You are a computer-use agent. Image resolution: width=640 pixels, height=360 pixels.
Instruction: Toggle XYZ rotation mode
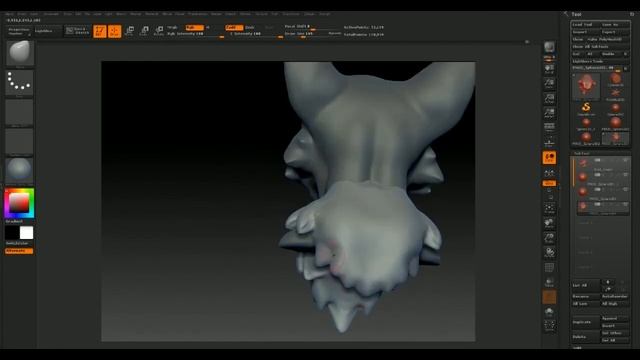tap(549, 183)
